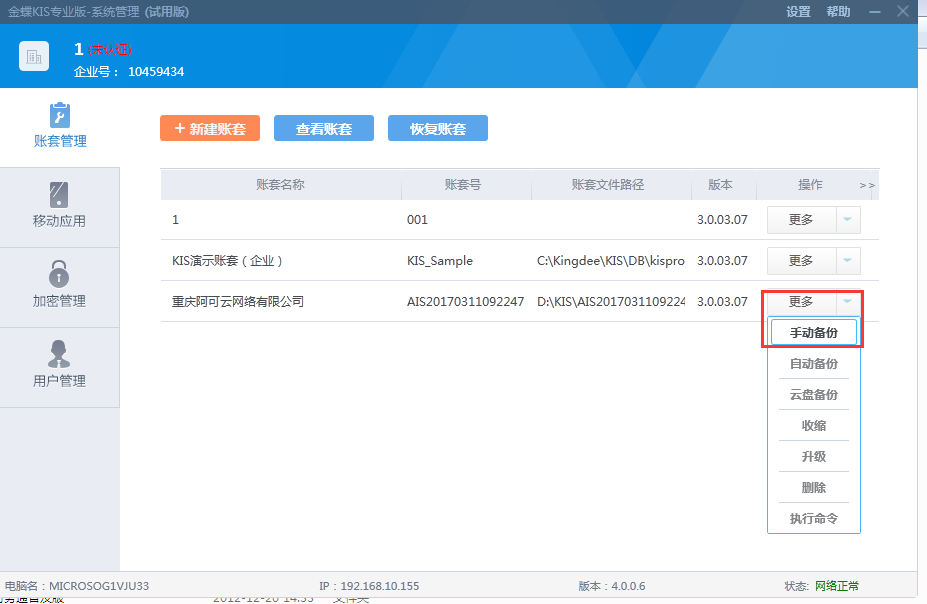Screen dimensions: 927x604
Task: Select 收缩 menu option
Action: pos(813,426)
